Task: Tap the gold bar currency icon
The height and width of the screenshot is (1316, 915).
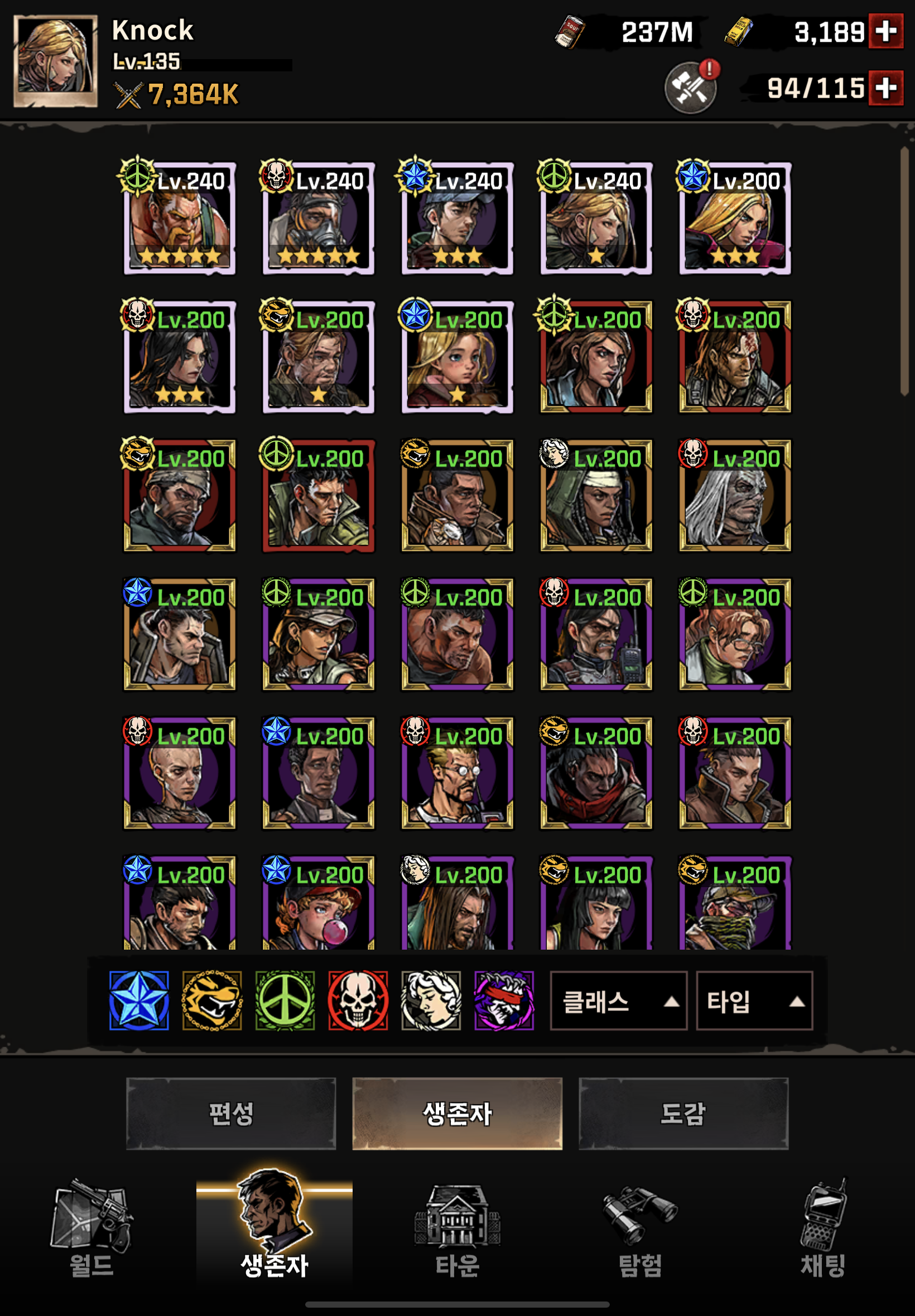Action: (x=739, y=32)
